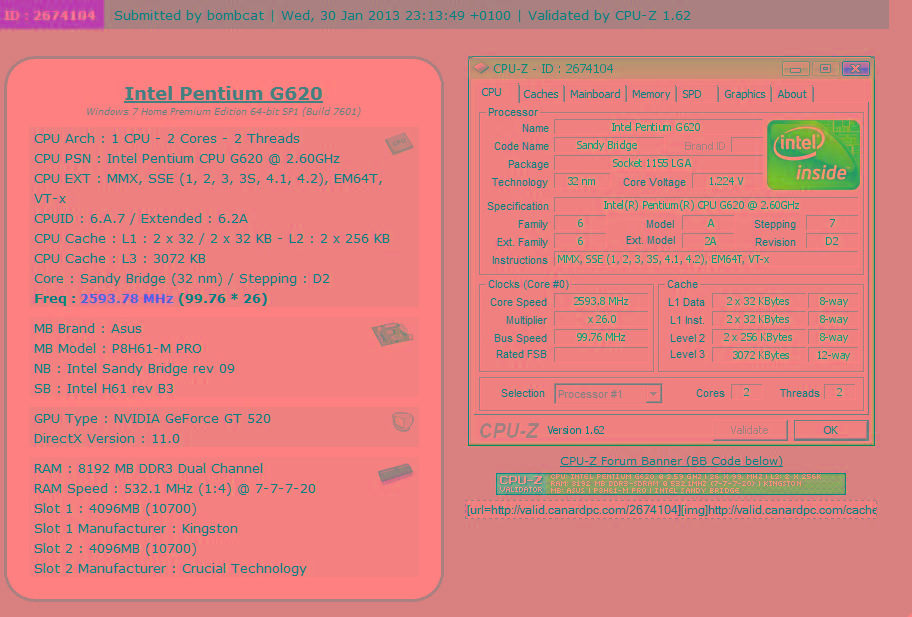Click the Stepping field showing 7
Viewport: 912px width, 617px height.
832,223
